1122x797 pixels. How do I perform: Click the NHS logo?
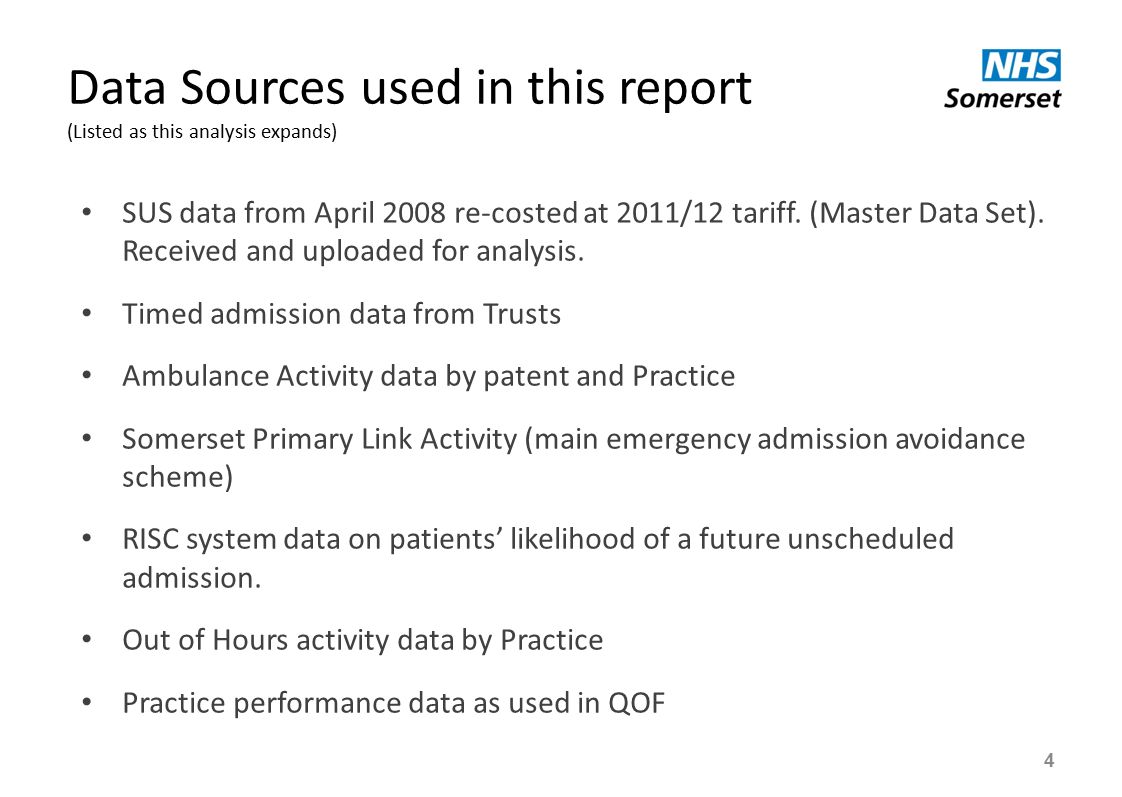pos(1021,66)
